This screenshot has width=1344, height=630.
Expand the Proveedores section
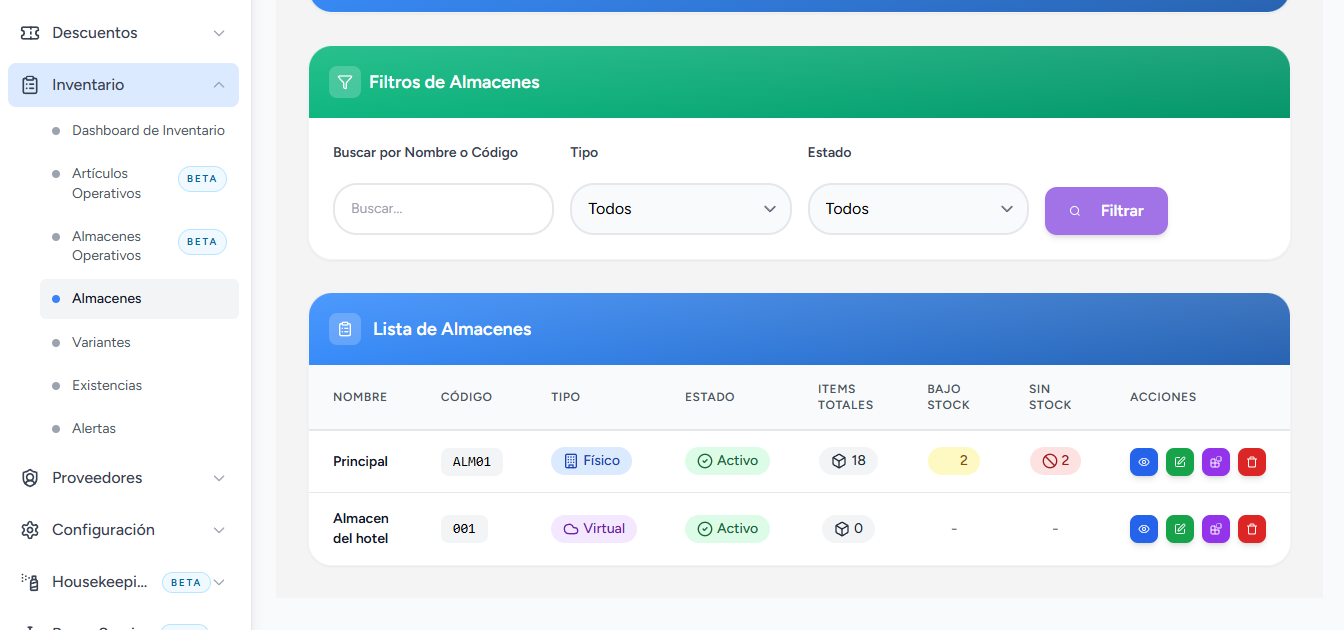123,478
